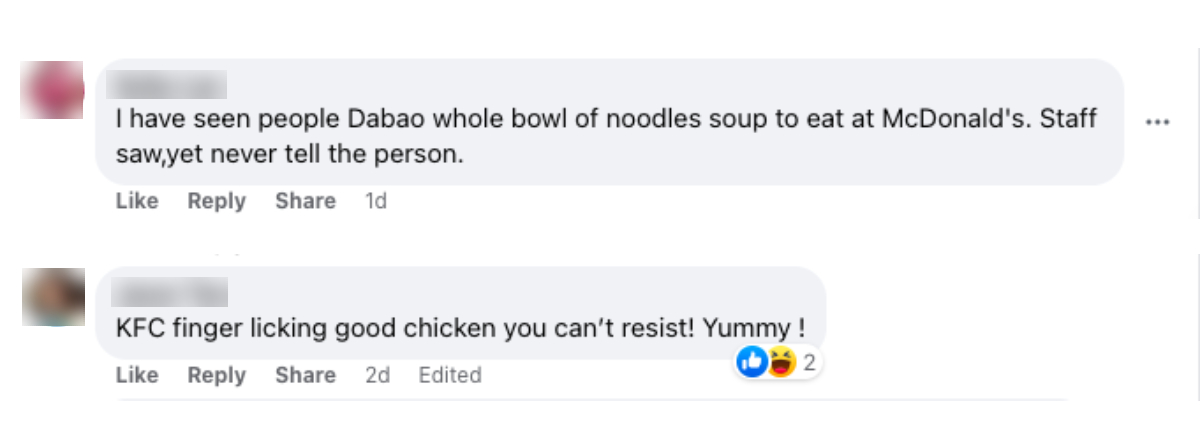The height and width of the screenshot is (443, 1200).
Task: Share the KFC chicken comment
Action: (x=305, y=375)
